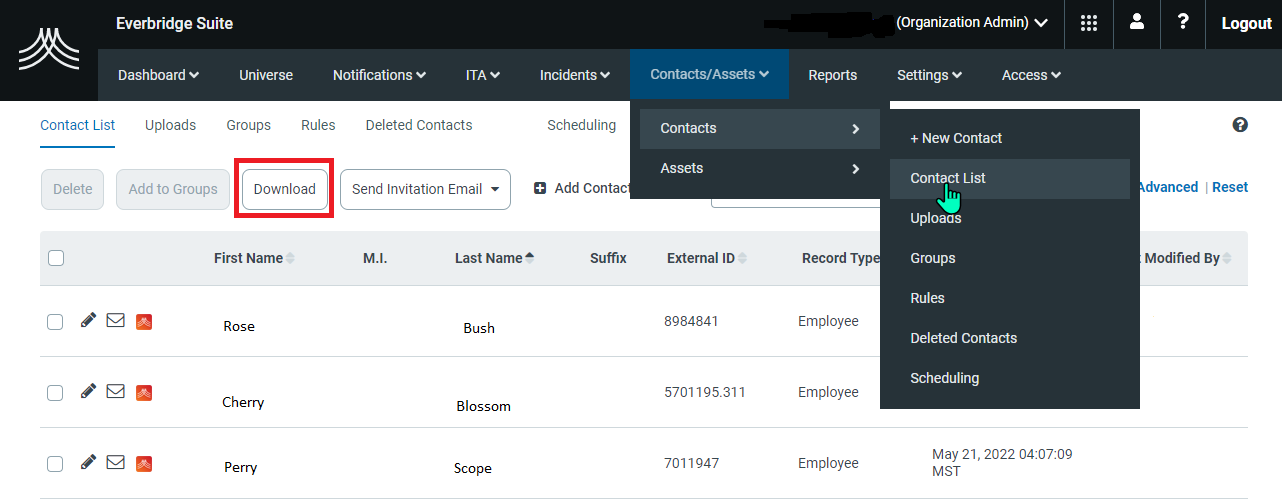
Task: Sort by First Name column arrows
Action: [x=291, y=258]
